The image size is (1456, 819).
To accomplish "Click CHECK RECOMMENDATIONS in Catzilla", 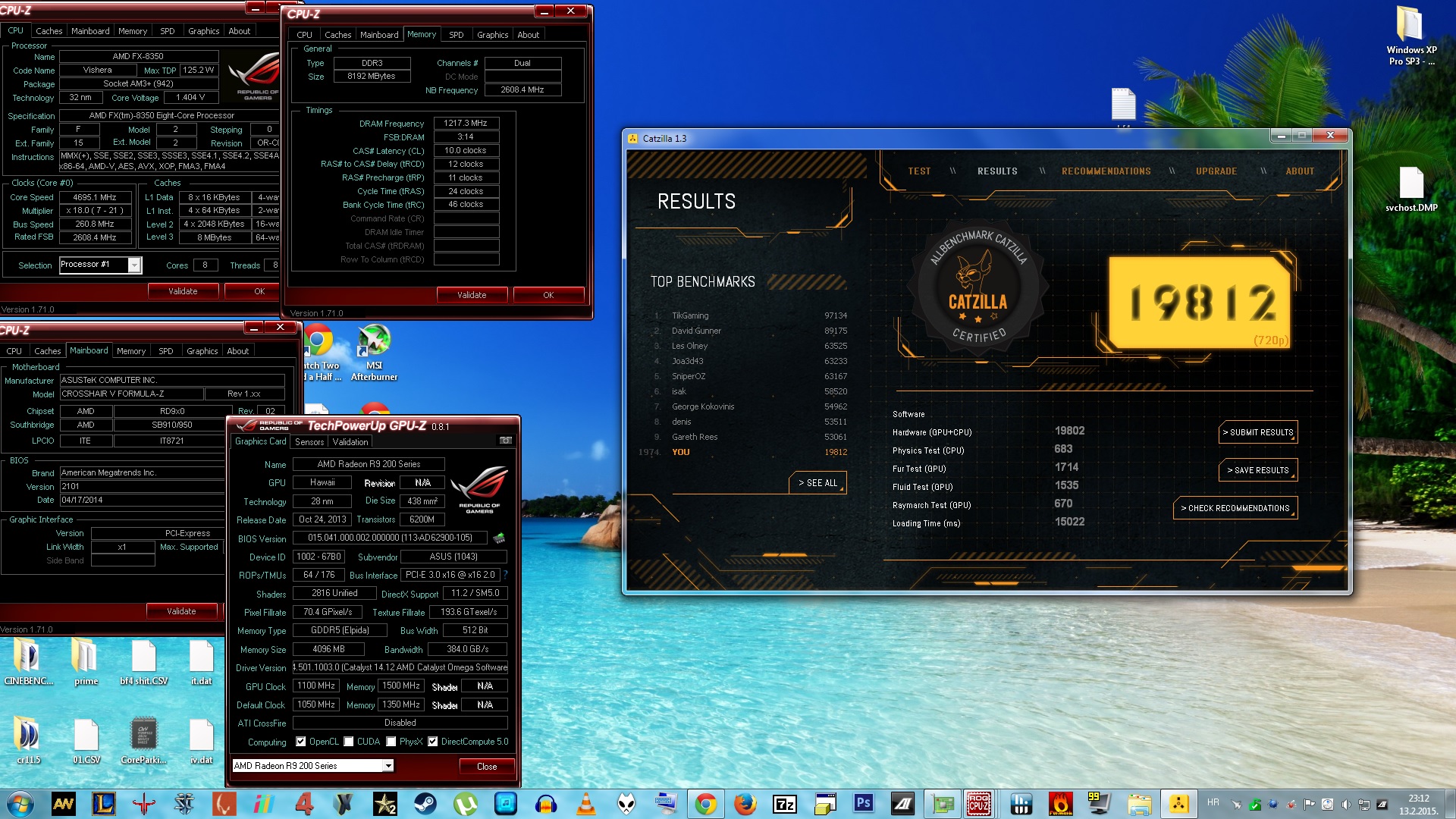I will [1235, 508].
